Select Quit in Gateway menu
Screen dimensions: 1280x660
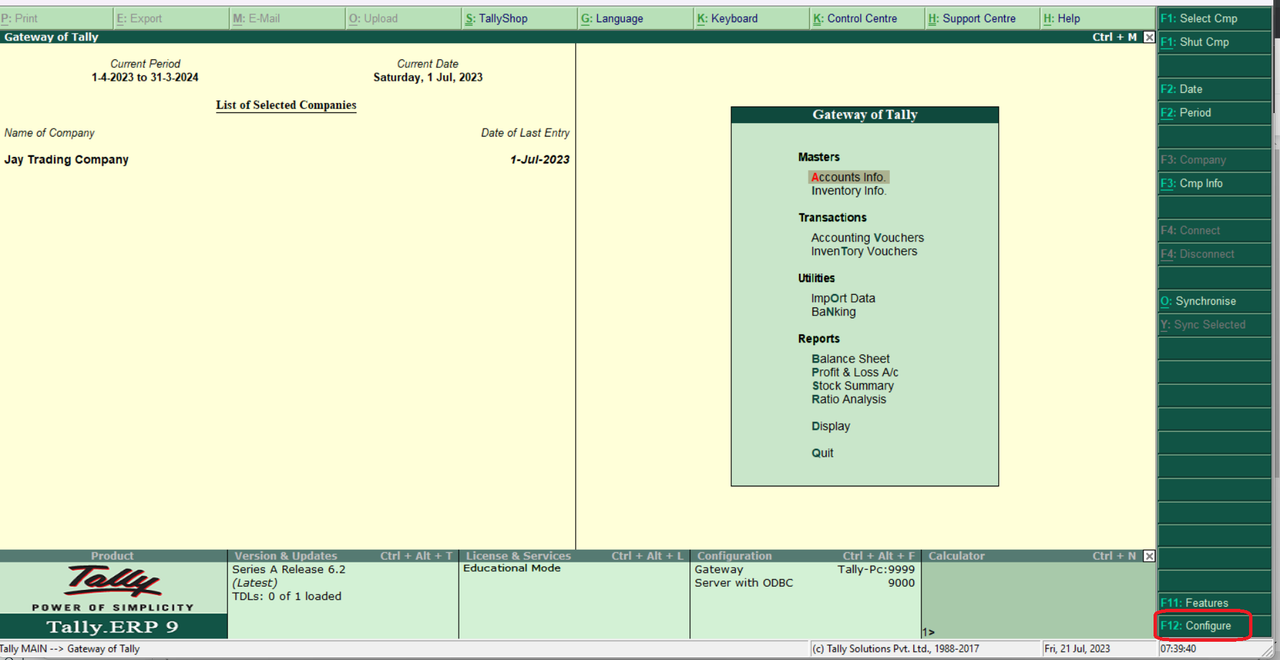822,453
